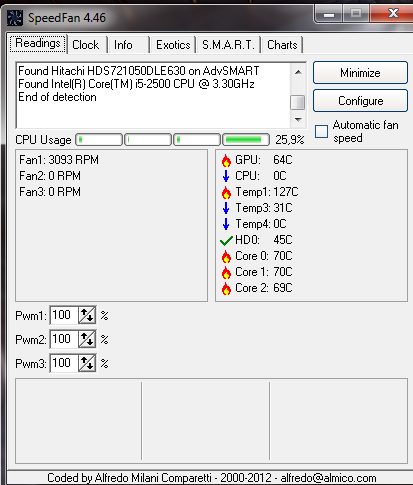Open the S.M.A.R.T. tab
413x485 pixels.
coord(228,45)
